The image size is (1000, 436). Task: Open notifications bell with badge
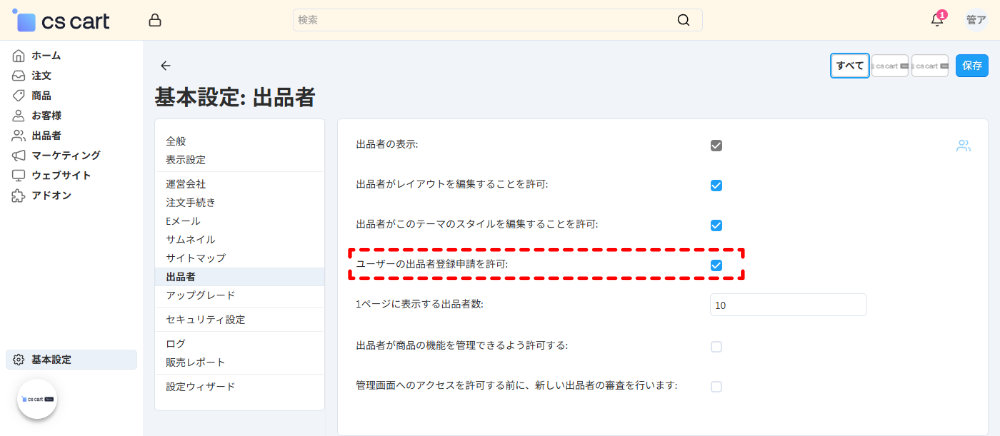coord(938,19)
